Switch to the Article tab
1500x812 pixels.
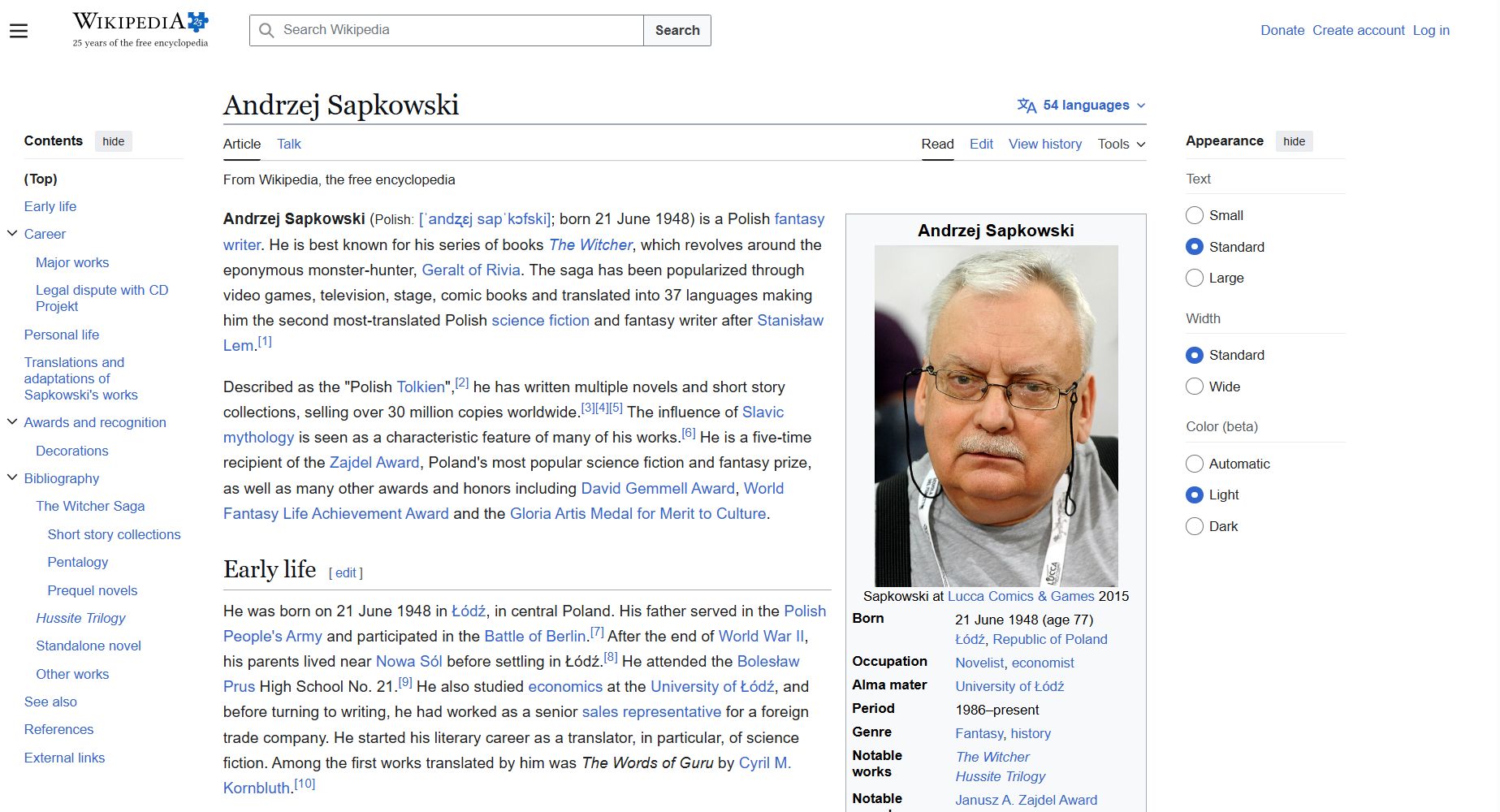242,144
